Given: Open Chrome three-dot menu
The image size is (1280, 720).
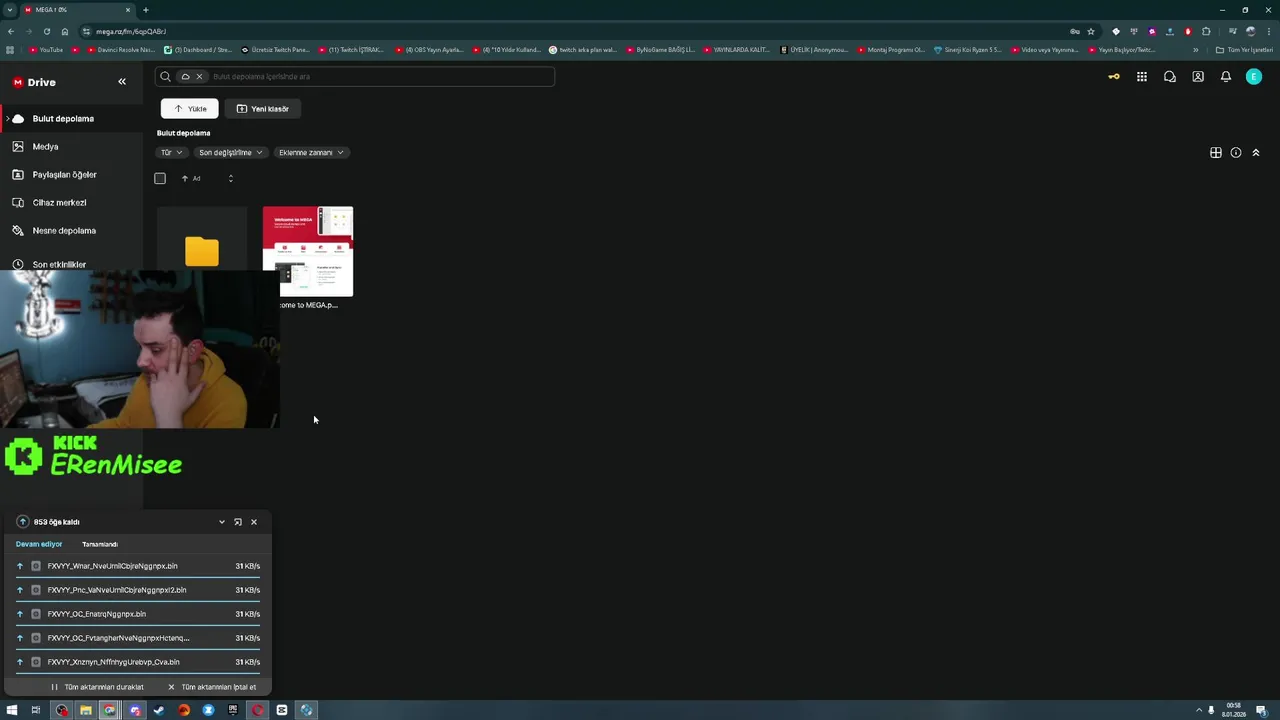Looking at the screenshot, I should point(1269,31).
